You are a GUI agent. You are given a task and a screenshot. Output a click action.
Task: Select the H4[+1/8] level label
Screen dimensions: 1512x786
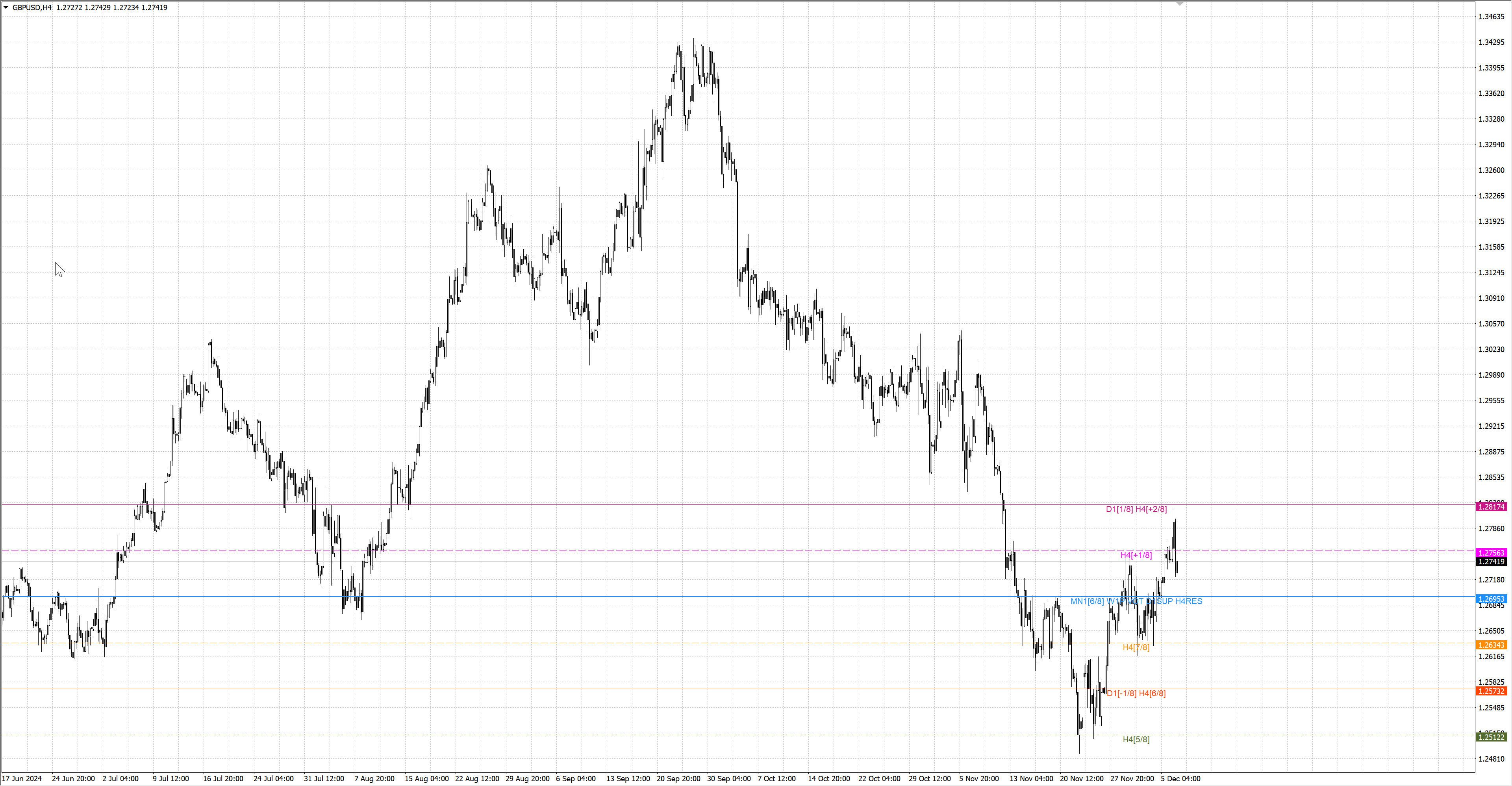click(x=1136, y=555)
